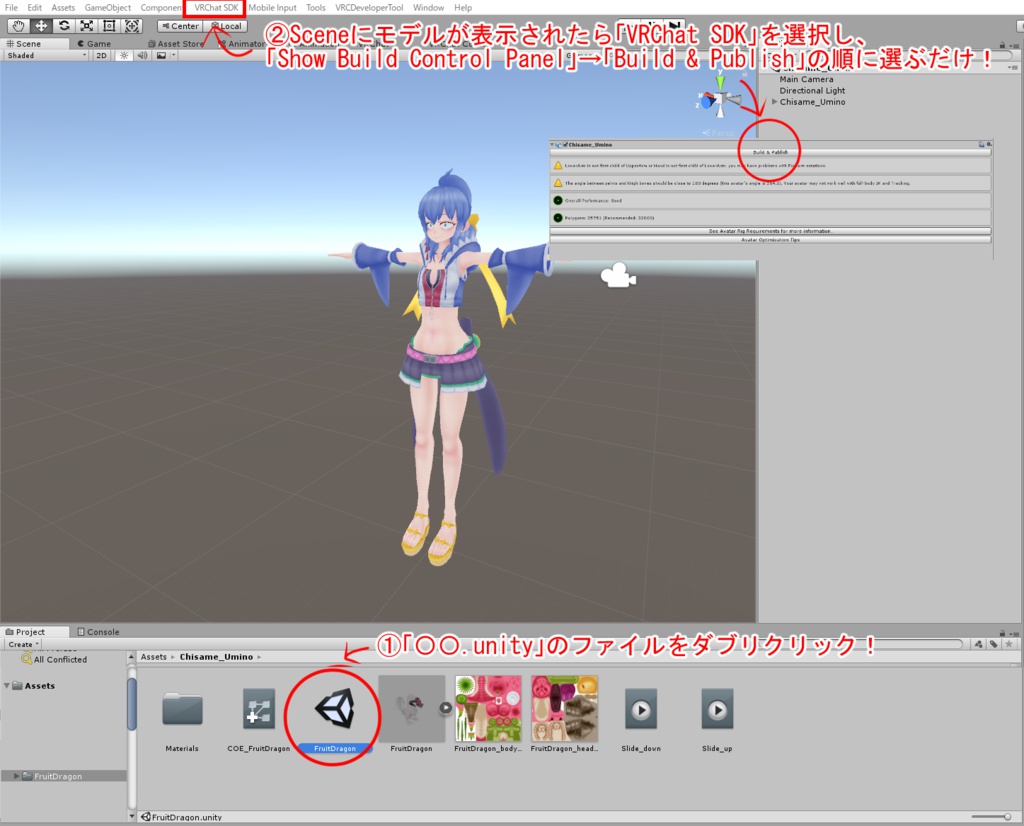This screenshot has height=826, width=1024.
Task: Switch to the Game tab
Action: coord(94,44)
